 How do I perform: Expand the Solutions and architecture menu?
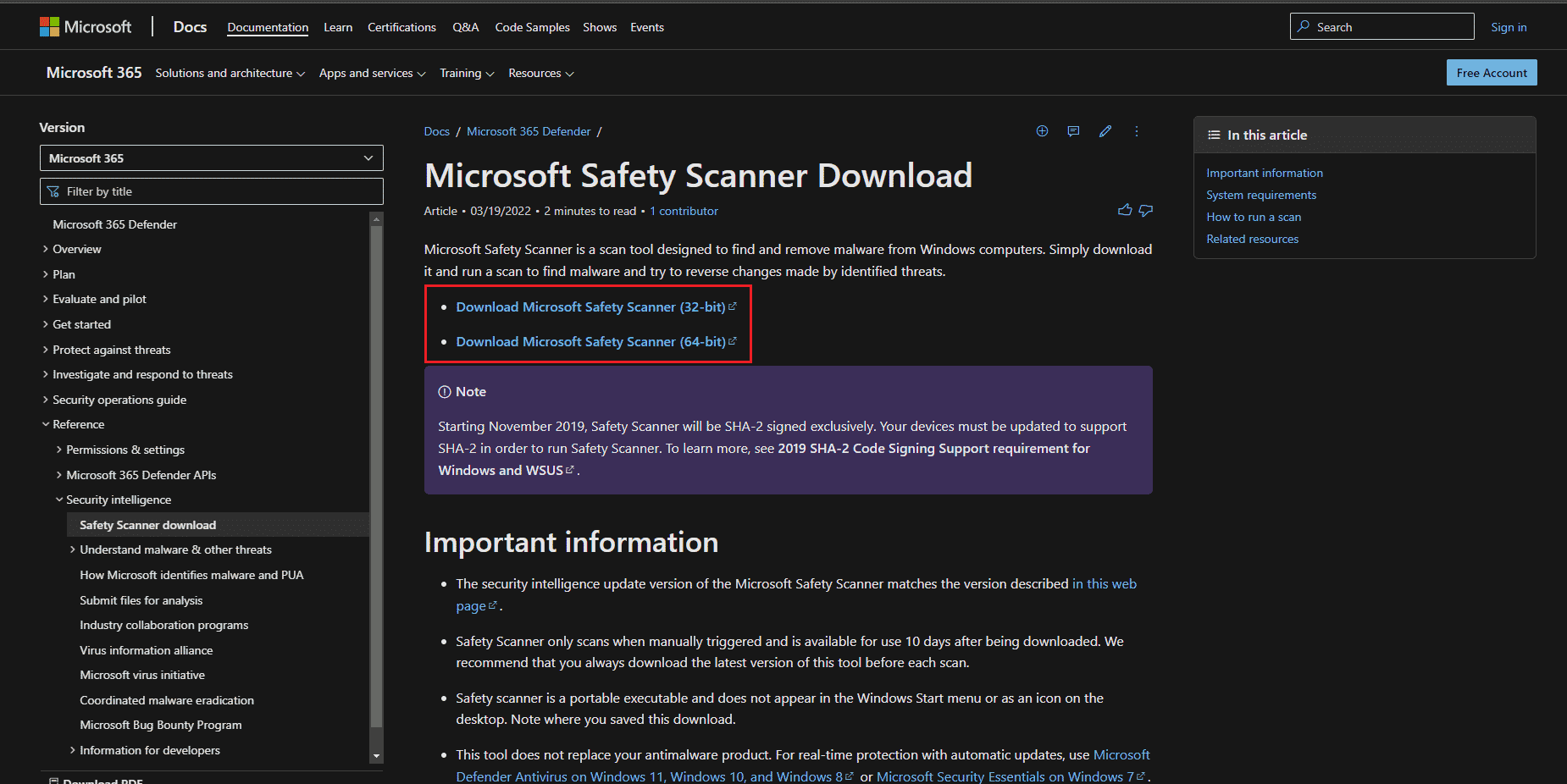click(230, 74)
